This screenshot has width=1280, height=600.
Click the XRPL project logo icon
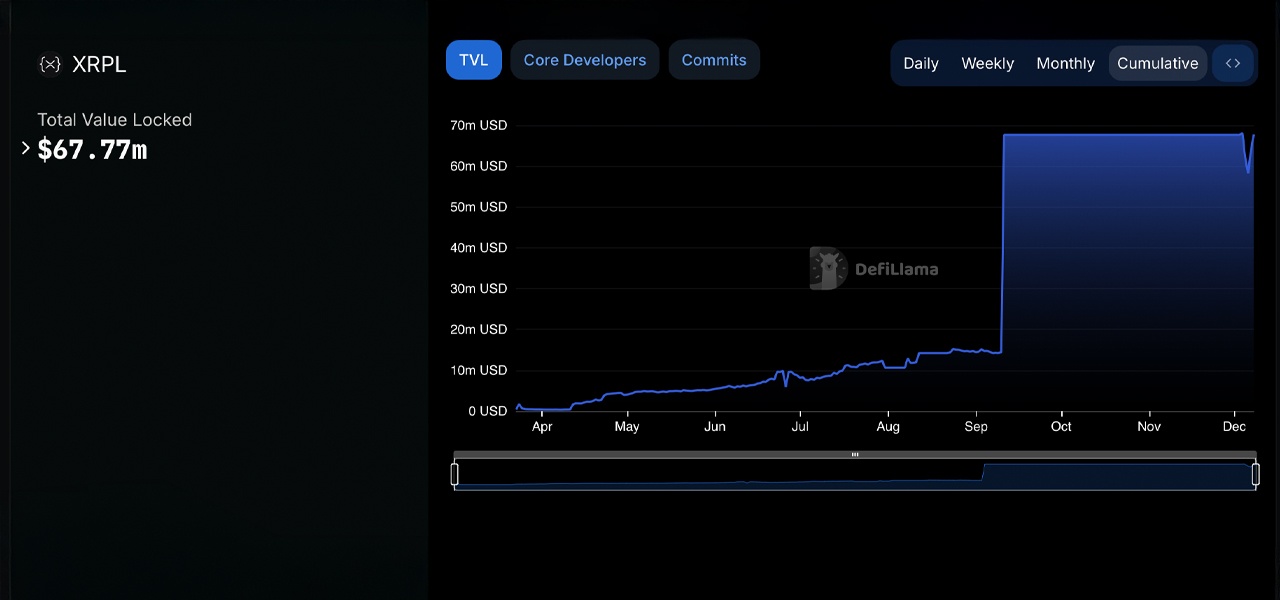point(49,64)
